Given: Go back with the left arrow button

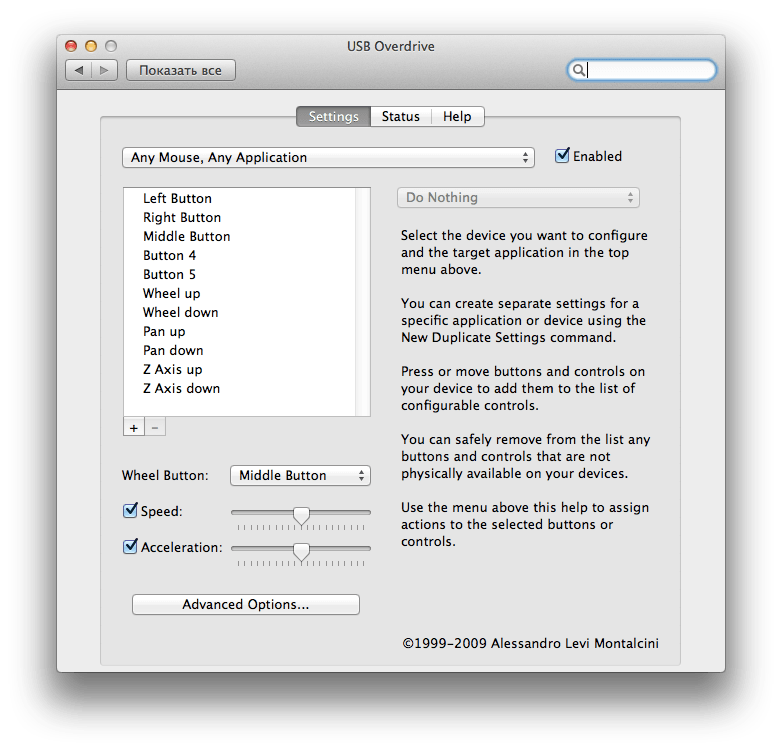Looking at the screenshot, I should (x=78, y=70).
